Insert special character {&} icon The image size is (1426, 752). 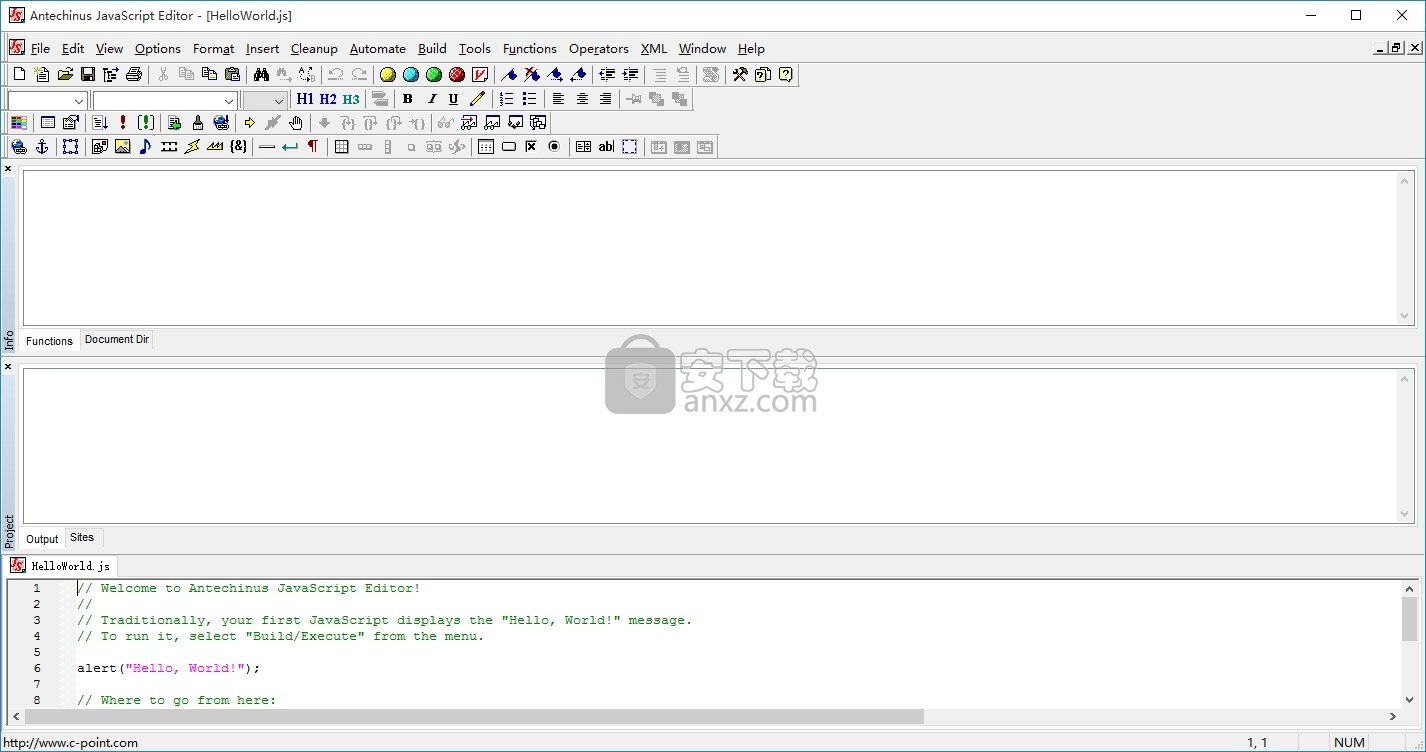(x=238, y=147)
